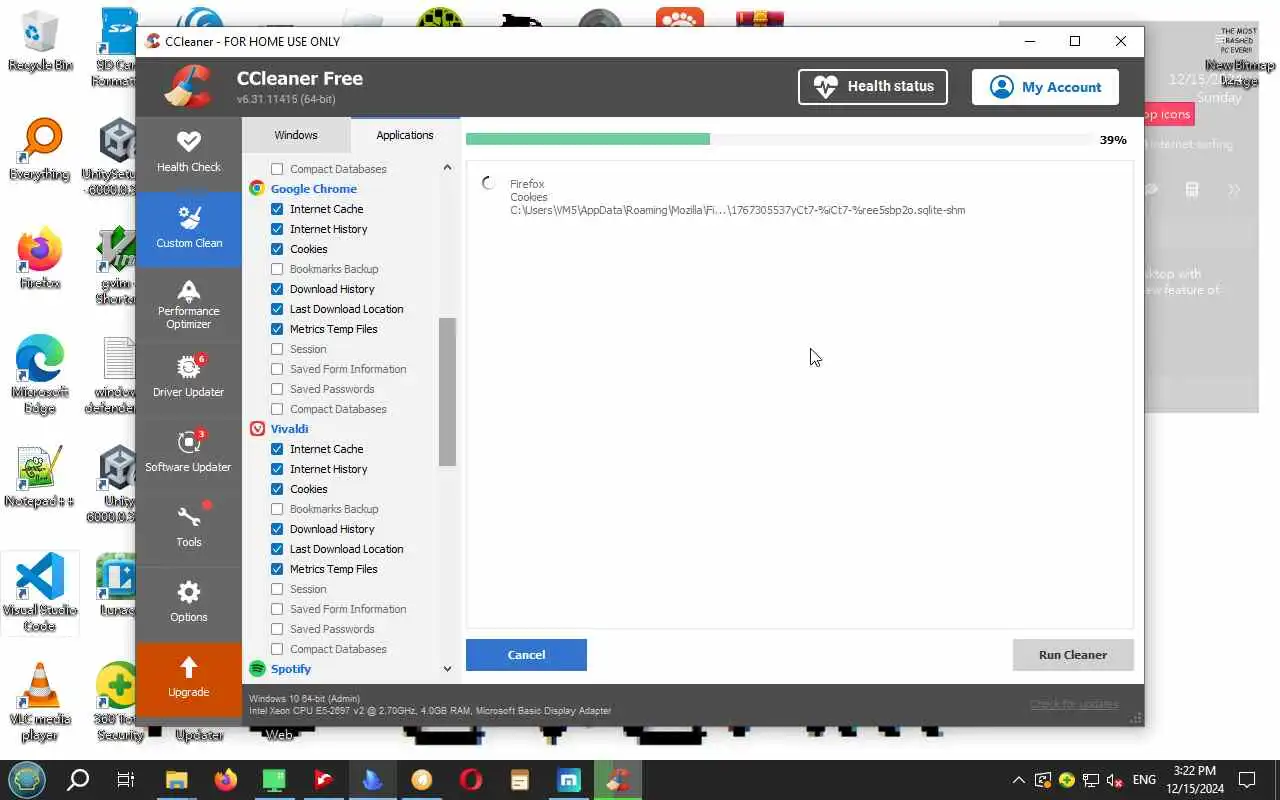Click the list scroll-down arrow
The height and width of the screenshot is (800, 1280).
point(447,668)
